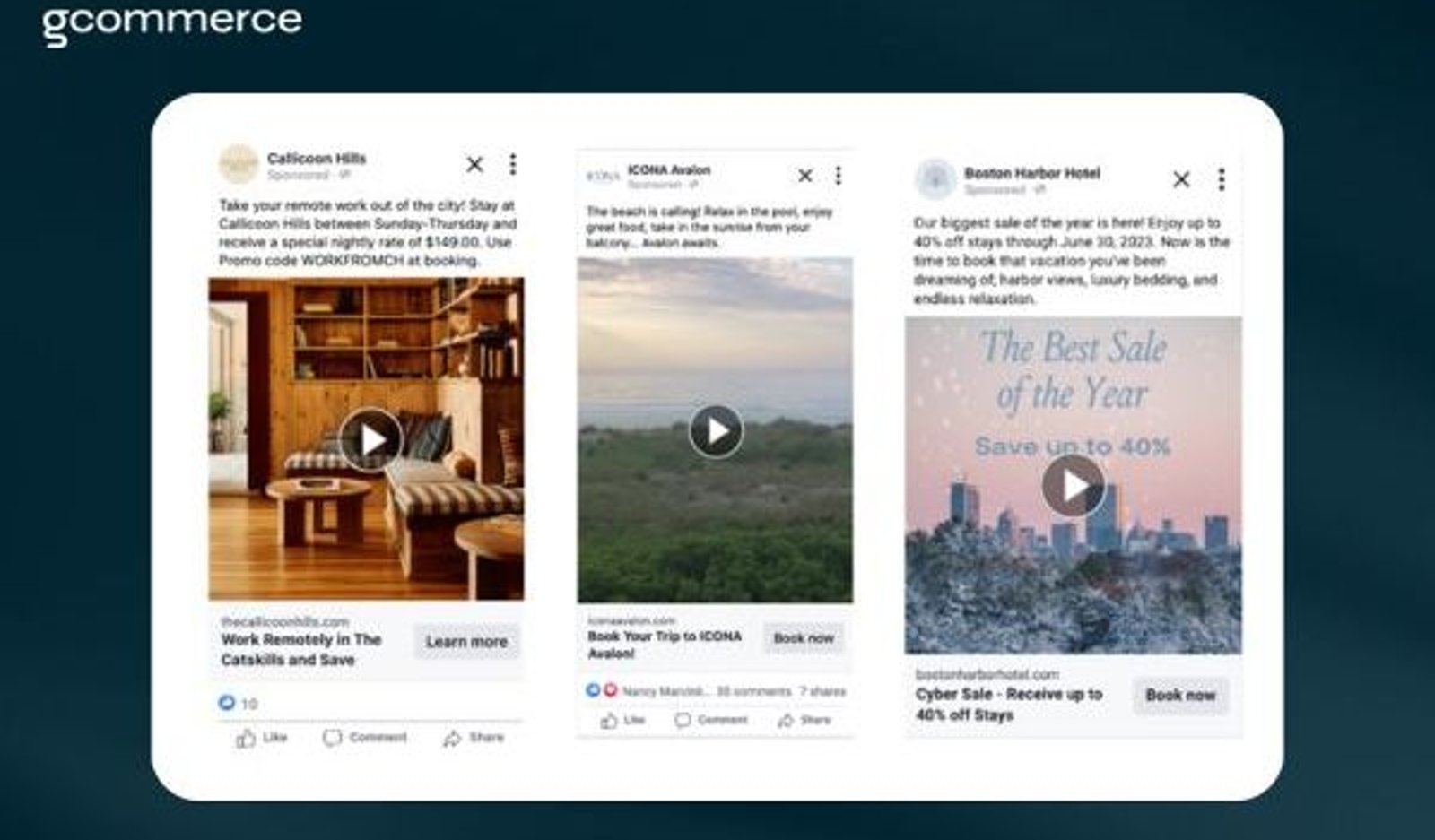Click headline Book Your Trip to ICONA Avalon

665,645
